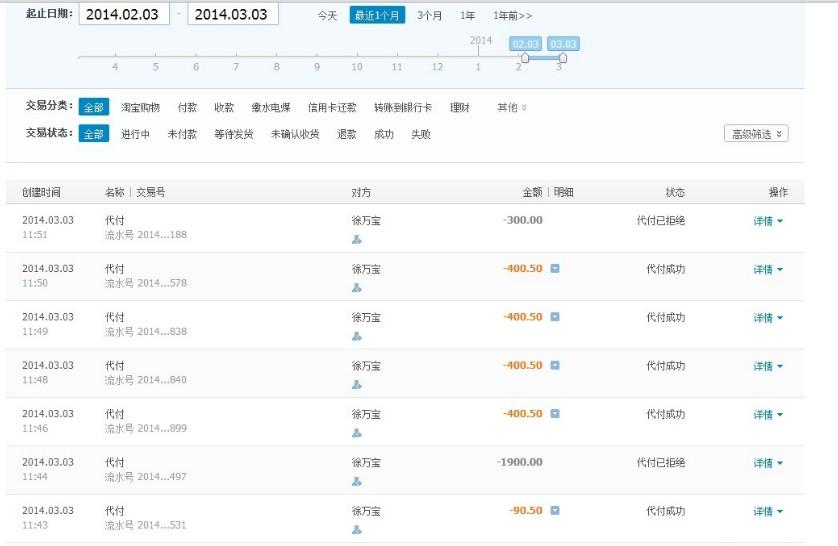Open the 详情 dropdown for the 11:51 transaction
The width and height of the screenshot is (838, 546).
pos(767,221)
